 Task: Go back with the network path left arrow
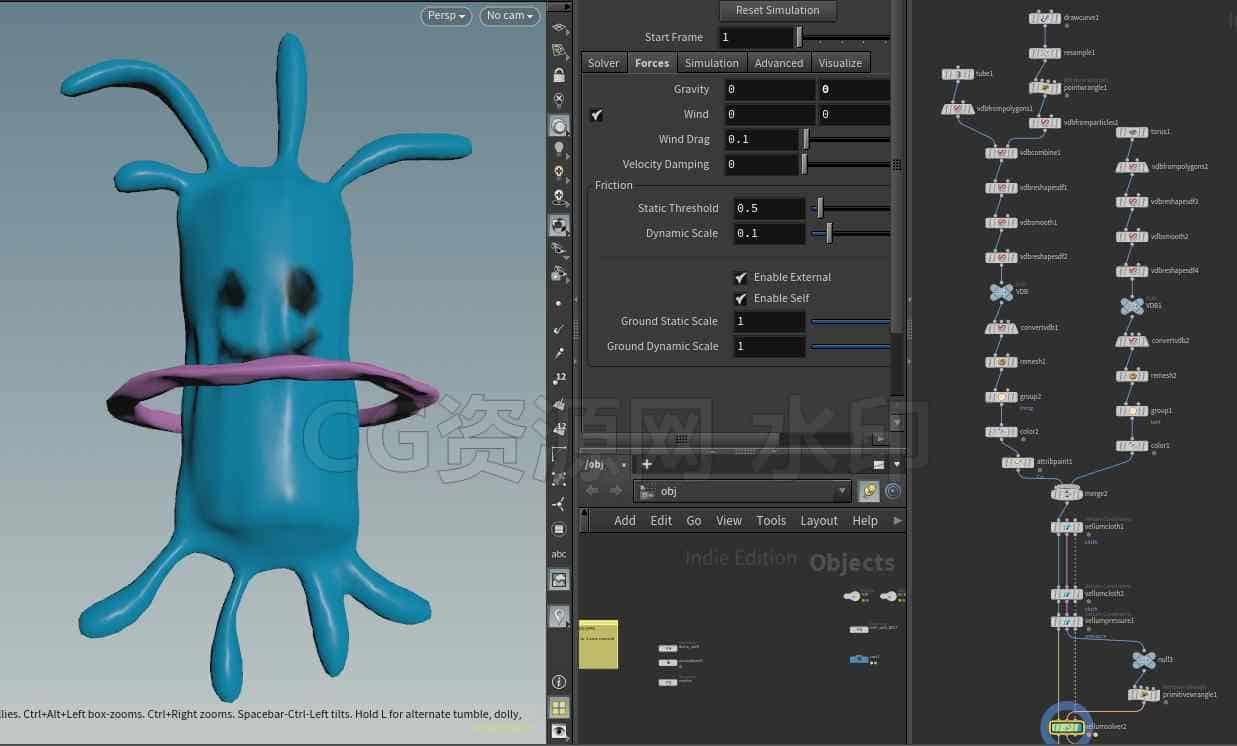(x=592, y=491)
